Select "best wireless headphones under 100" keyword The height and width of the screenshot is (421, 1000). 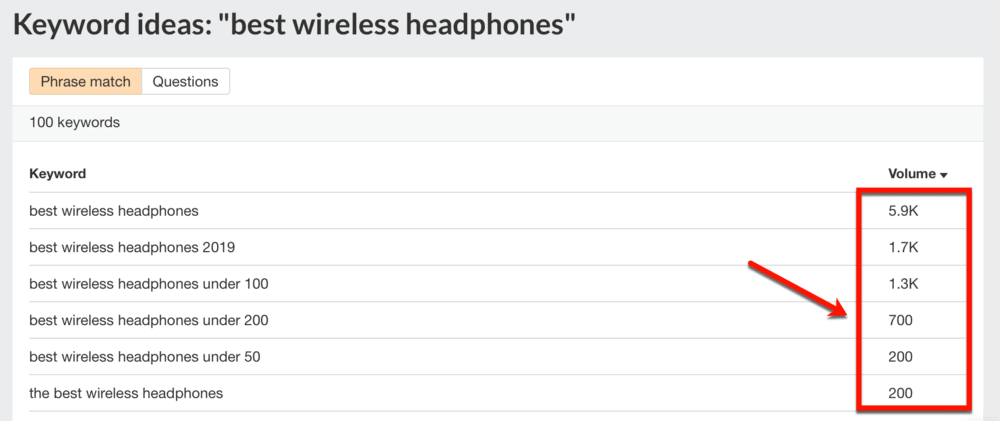(149, 284)
